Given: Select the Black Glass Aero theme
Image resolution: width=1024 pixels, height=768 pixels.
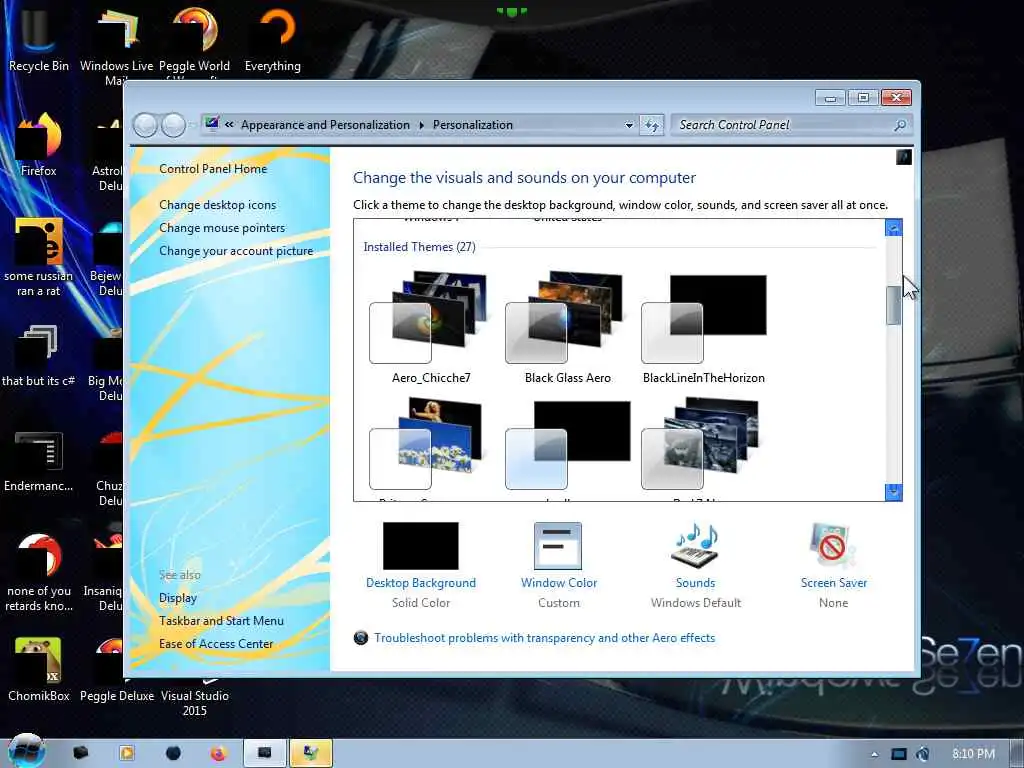Looking at the screenshot, I should click(567, 327).
